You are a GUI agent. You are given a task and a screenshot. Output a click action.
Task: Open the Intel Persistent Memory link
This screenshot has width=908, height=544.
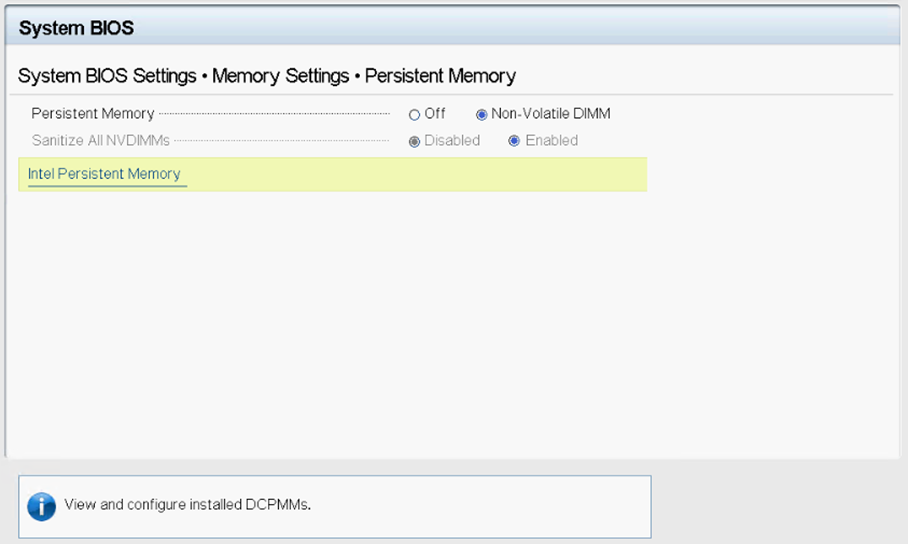click(x=104, y=174)
